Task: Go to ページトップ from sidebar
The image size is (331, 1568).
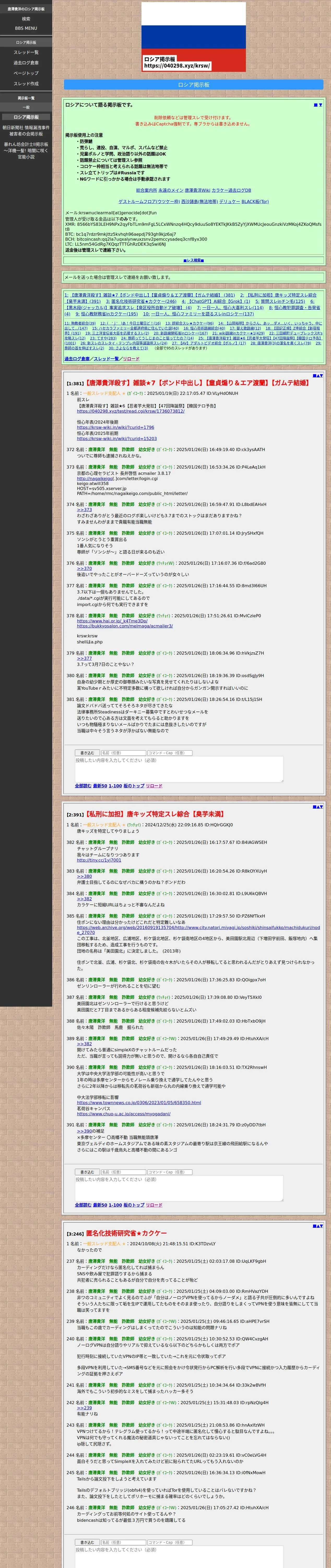Action: coord(26,73)
